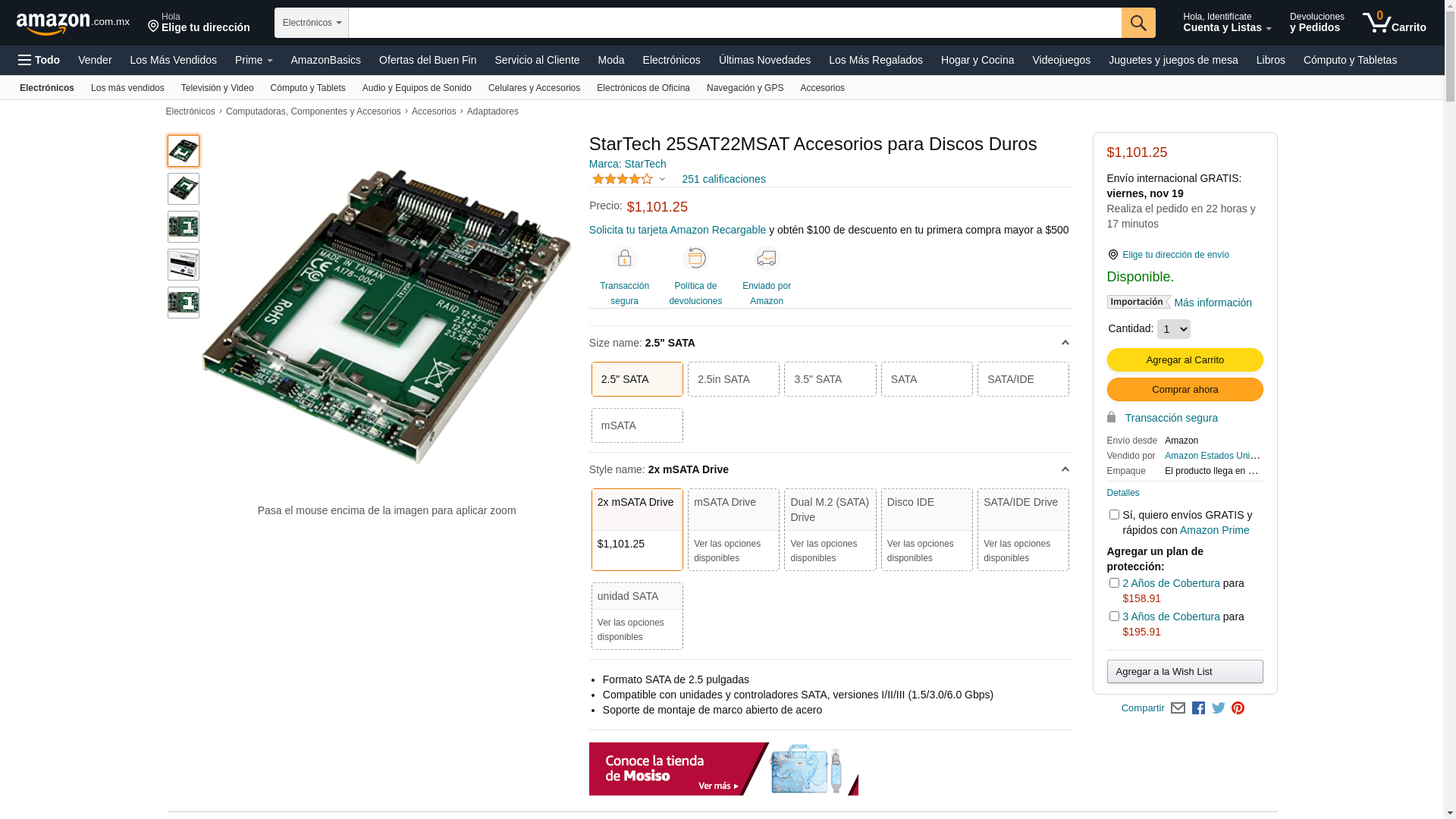The height and width of the screenshot is (819, 1456).
Task: Click the Amazon.com.mx logo
Action: 72,24
